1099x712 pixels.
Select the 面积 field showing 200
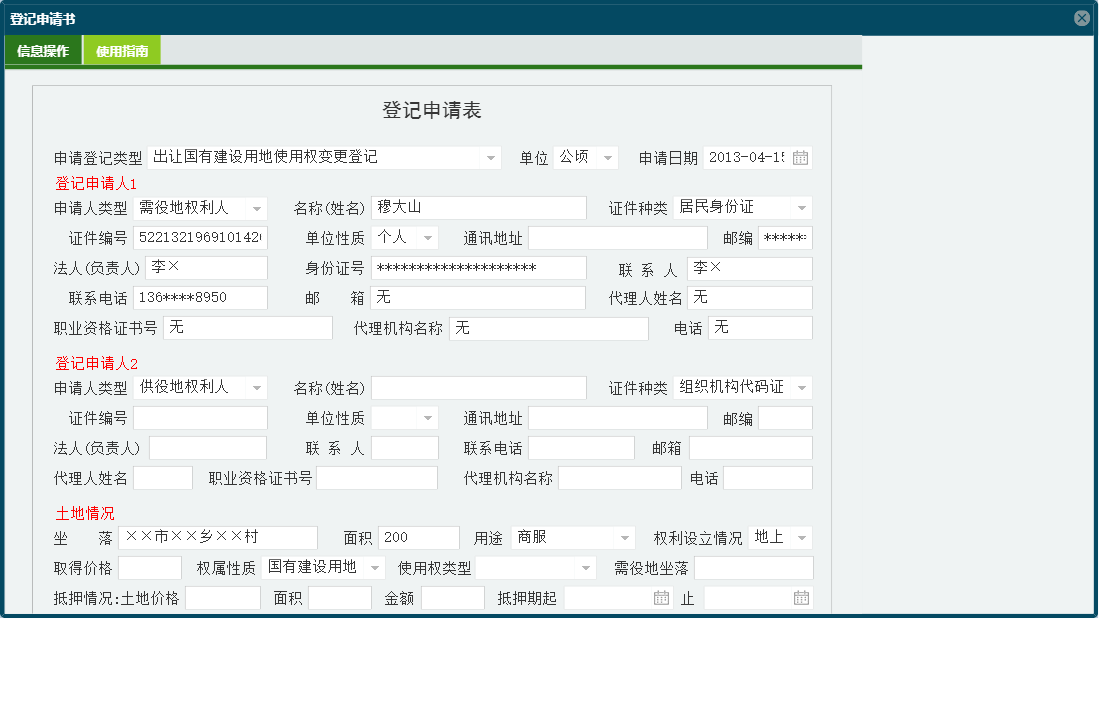[x=418, y=537]
